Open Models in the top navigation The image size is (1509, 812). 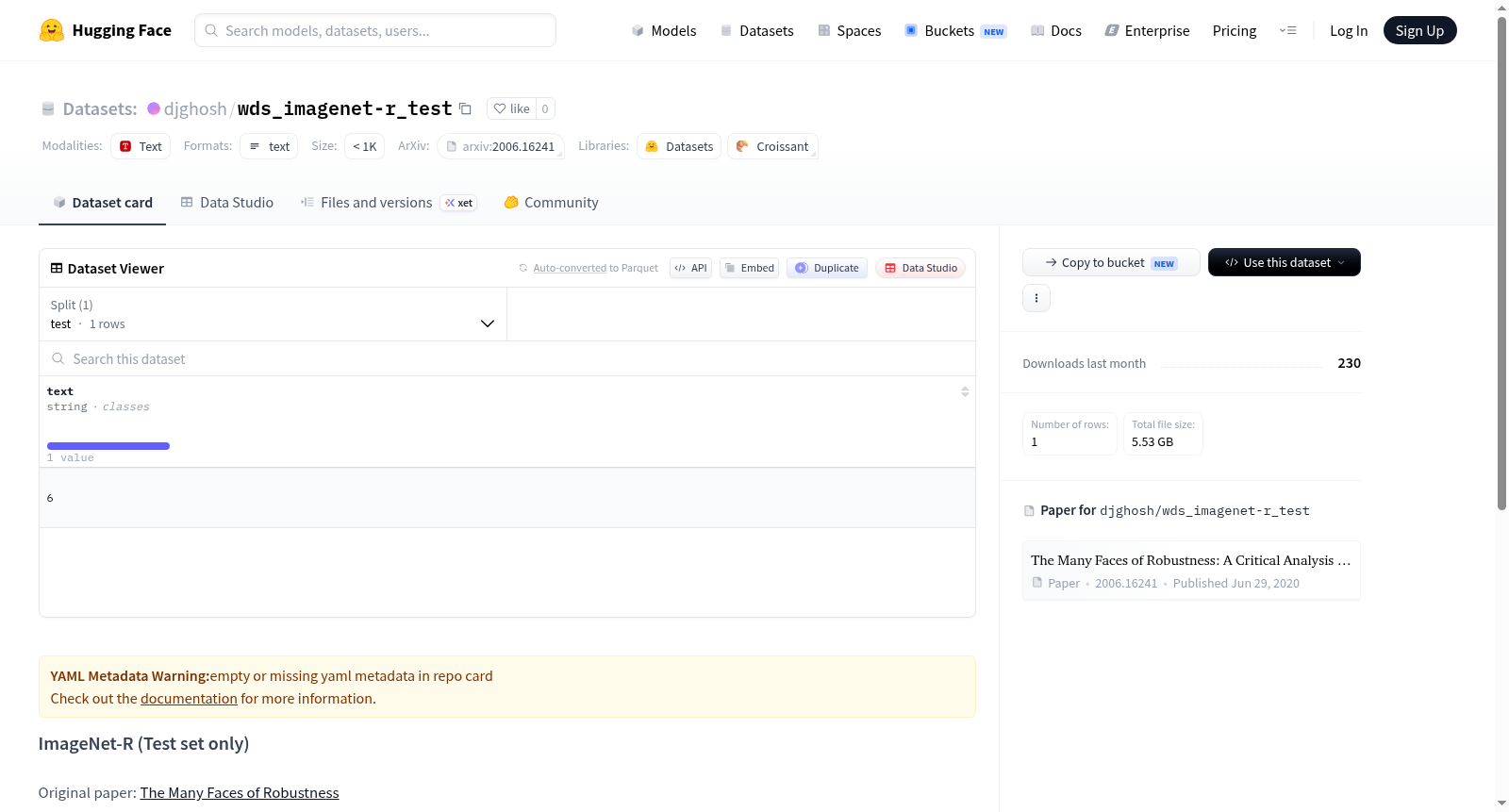coord(664,30)
